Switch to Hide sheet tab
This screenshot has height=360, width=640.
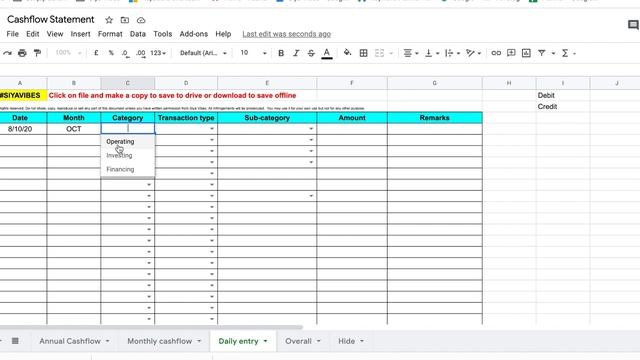pyautogui.click(x=346, y=341)
